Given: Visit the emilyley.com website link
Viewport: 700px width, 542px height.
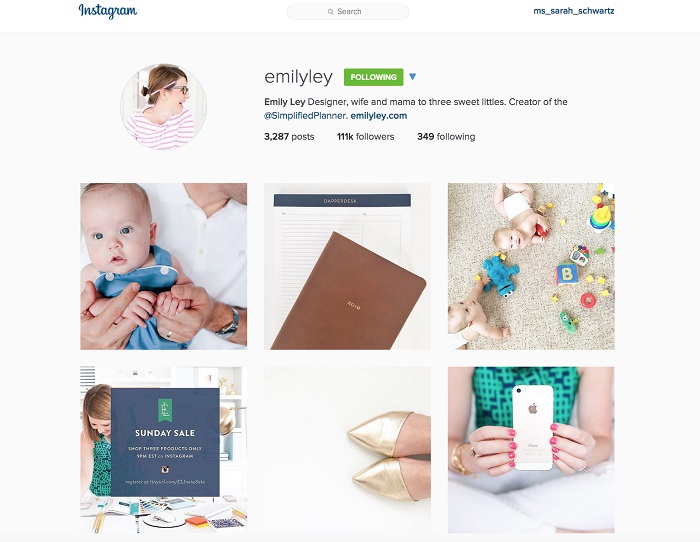Looking at the screenshot, I should tap(379, 116).
